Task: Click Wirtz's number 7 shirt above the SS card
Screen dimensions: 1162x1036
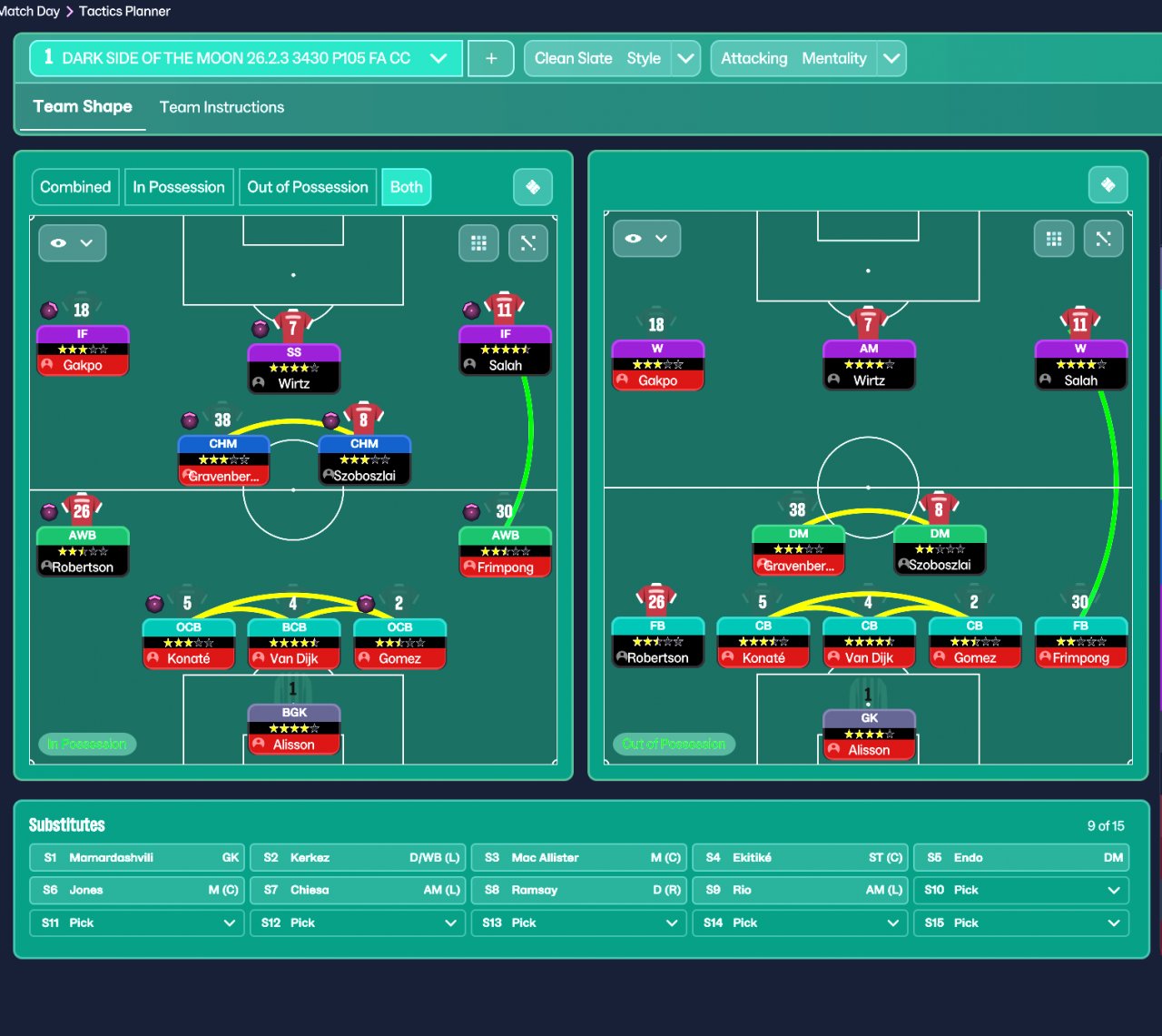Action: point(293,327)
